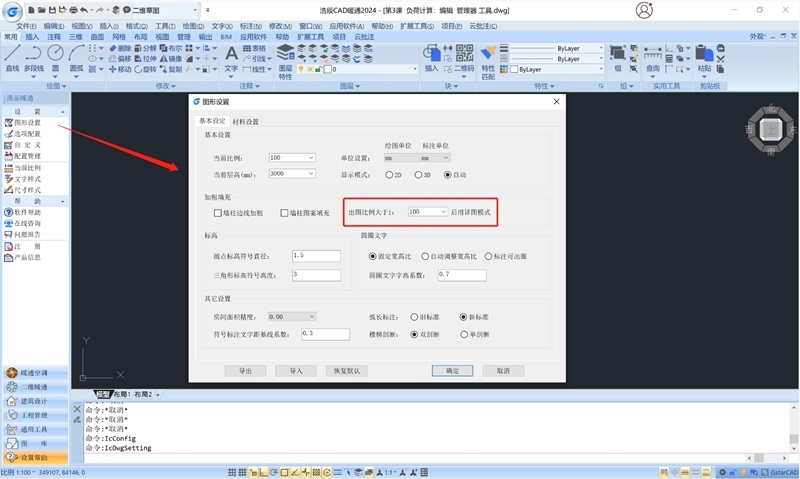This screenshot has height=479, width=800.
Task: Select the 直线 line tool
Action: click(12, 58)
